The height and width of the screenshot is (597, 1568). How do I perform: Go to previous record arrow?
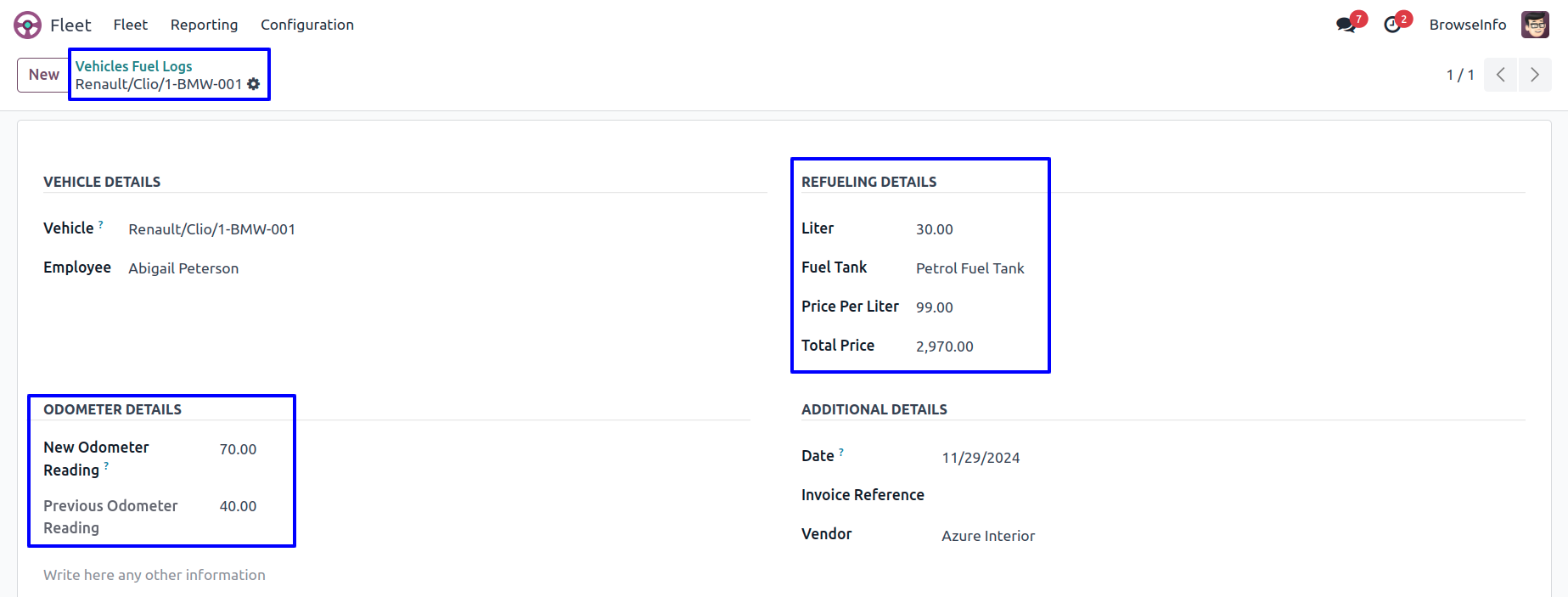point(1500,75)
